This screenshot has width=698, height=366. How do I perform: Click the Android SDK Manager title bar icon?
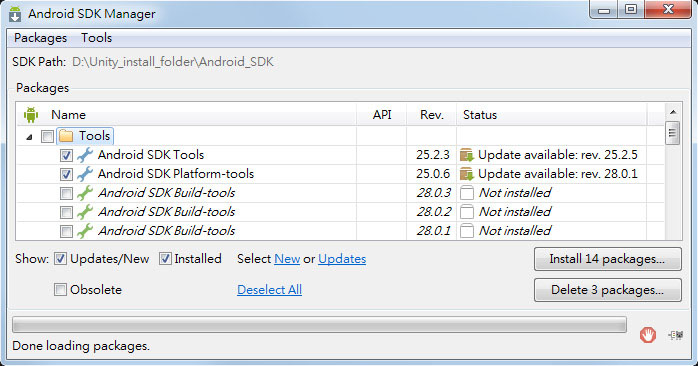15,14
